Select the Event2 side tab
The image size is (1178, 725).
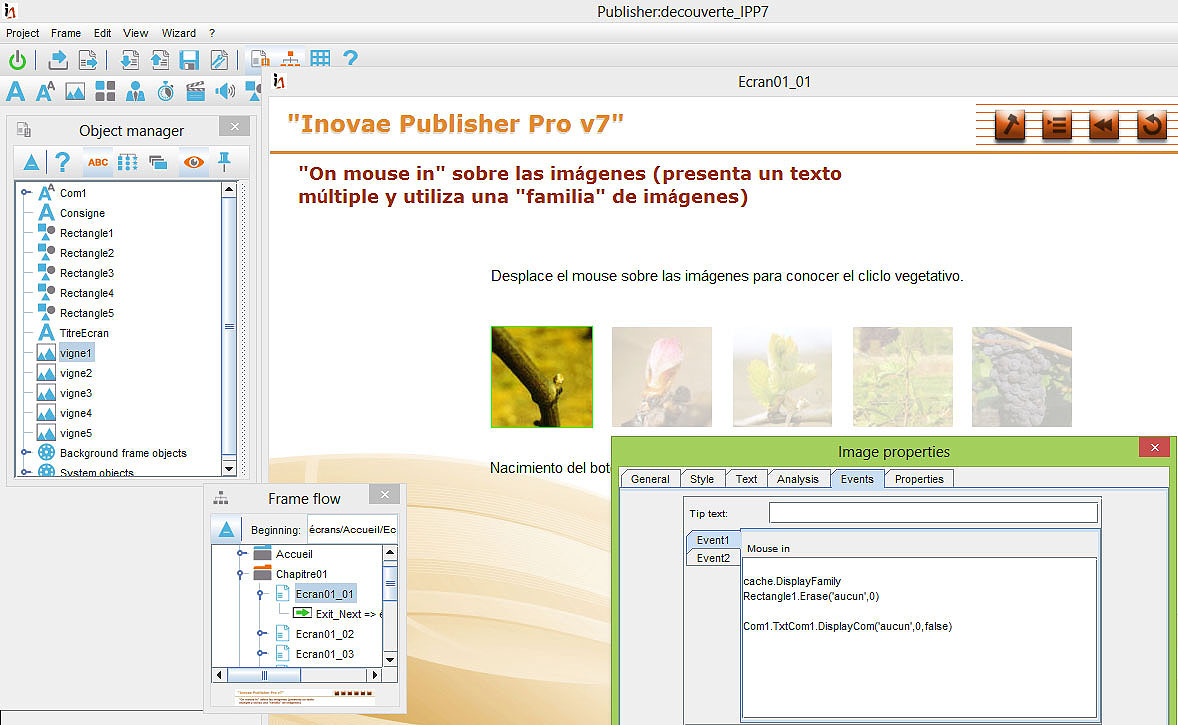(713, 557)
